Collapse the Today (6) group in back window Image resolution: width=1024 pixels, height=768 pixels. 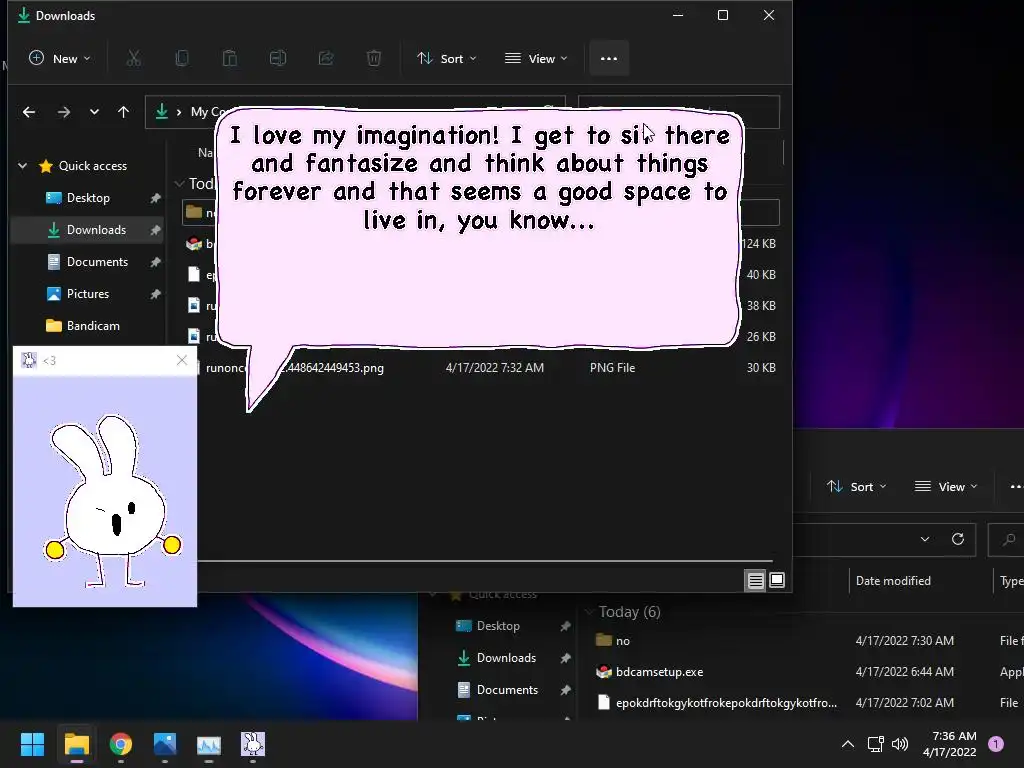pos(589,612)
